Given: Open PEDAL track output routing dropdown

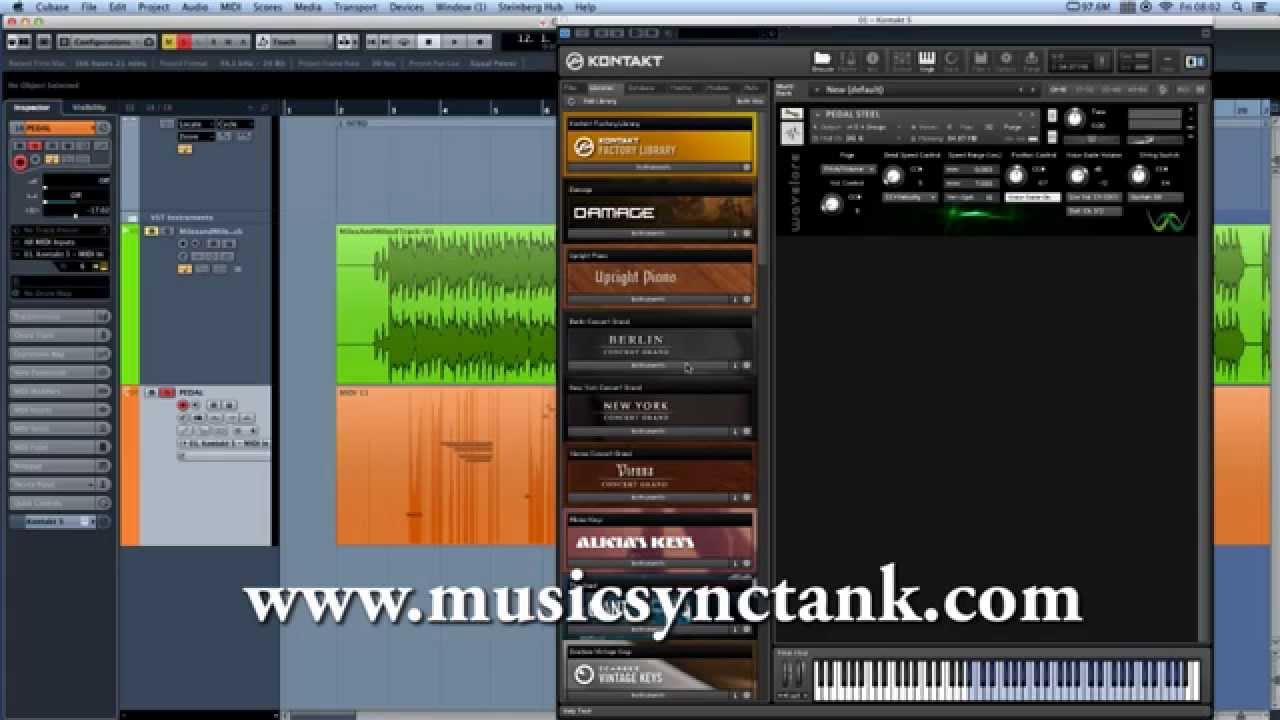Looking at the screenshot, I should click(x=223, y=443).
